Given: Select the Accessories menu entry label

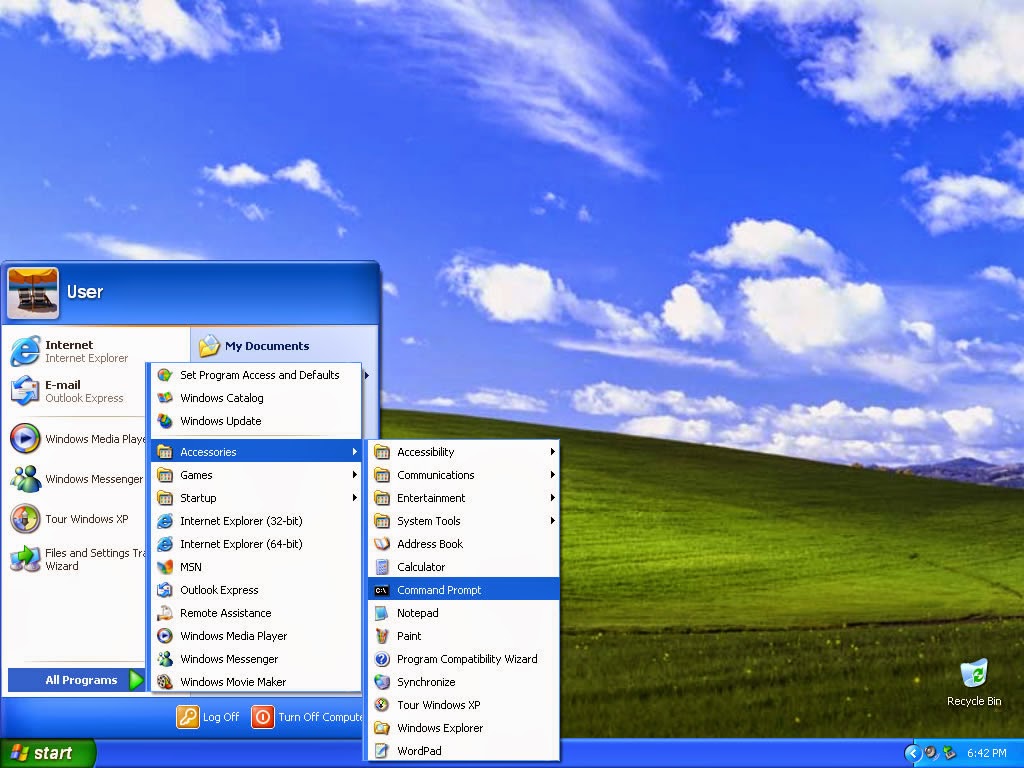Looking at the screenshot, I should 208,452.
